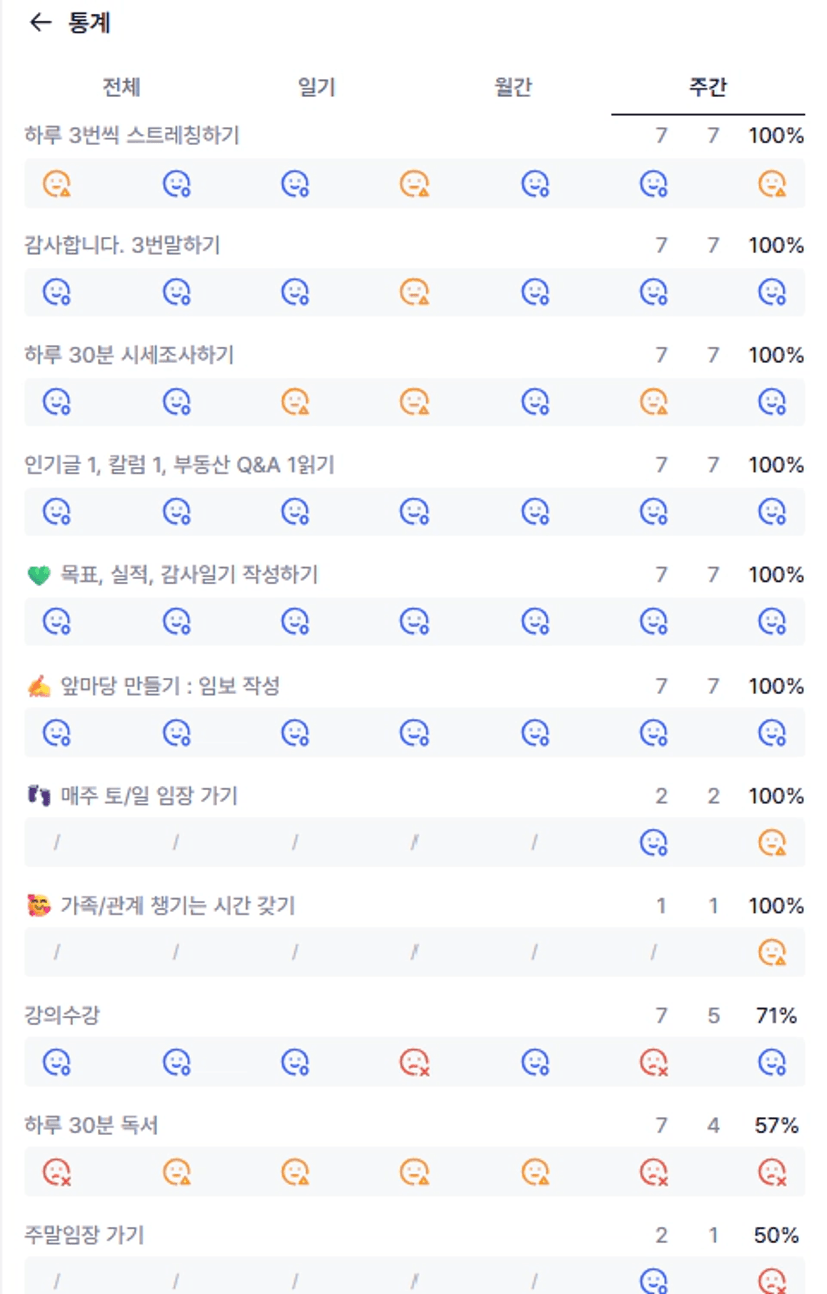The height and width of the screenshot is (1294, 827).
Task: Click the blue face in 매주 토/일 임장 row
Action: pyautogui.click(x=653, y=843)
